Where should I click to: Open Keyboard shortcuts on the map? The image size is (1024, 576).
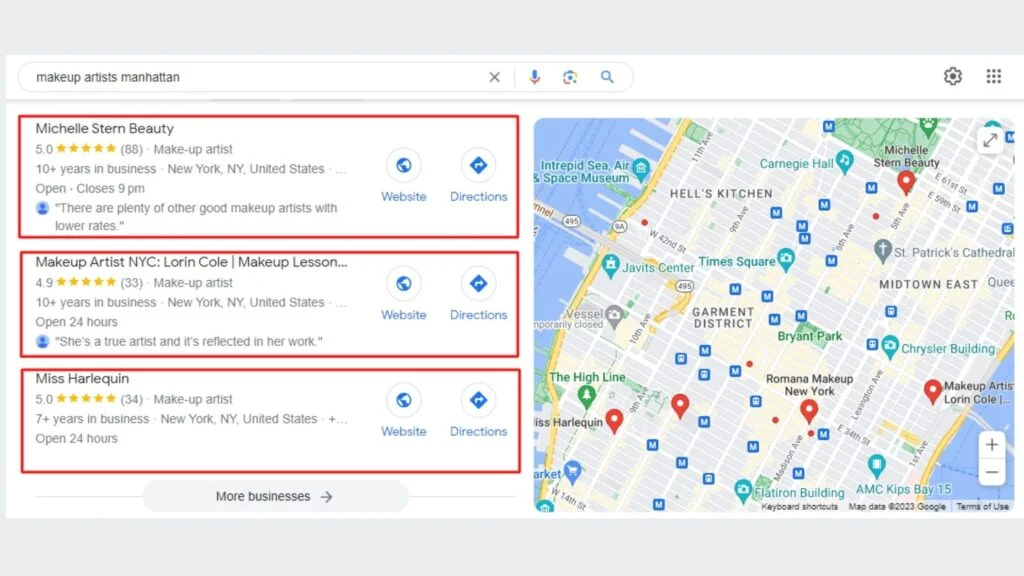coord(799,506)
